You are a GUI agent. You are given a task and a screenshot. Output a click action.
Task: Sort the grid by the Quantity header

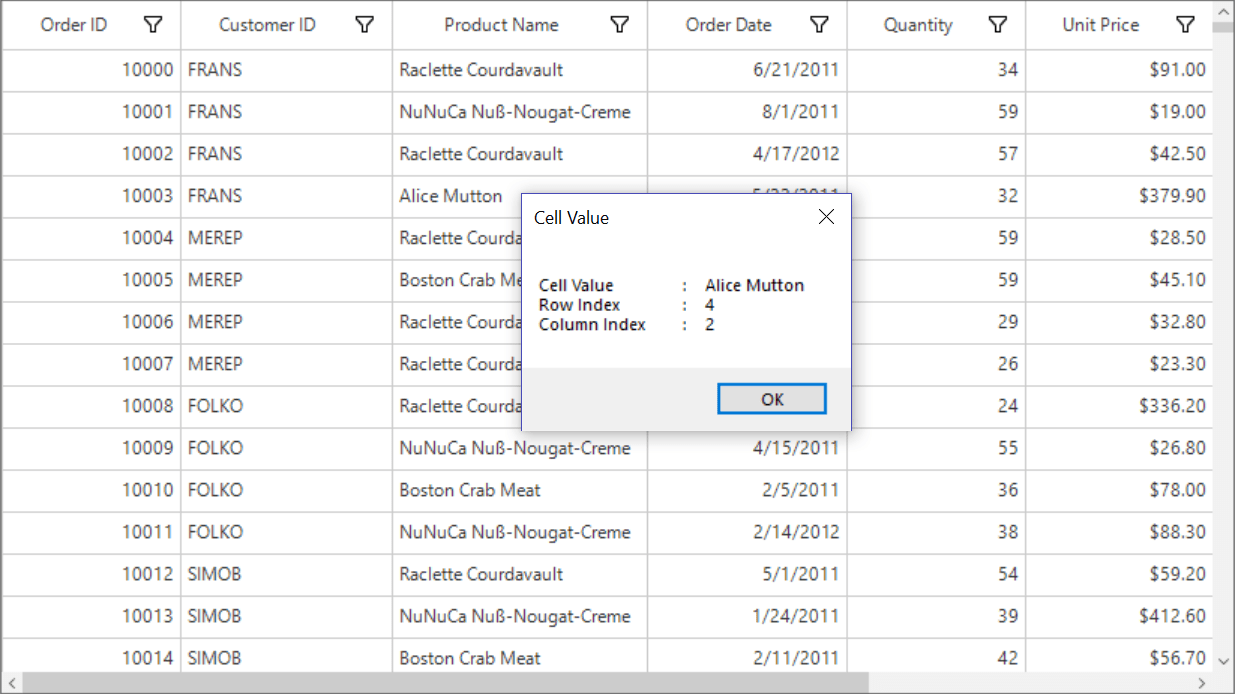pyautogui.click(x=918, y=24)
